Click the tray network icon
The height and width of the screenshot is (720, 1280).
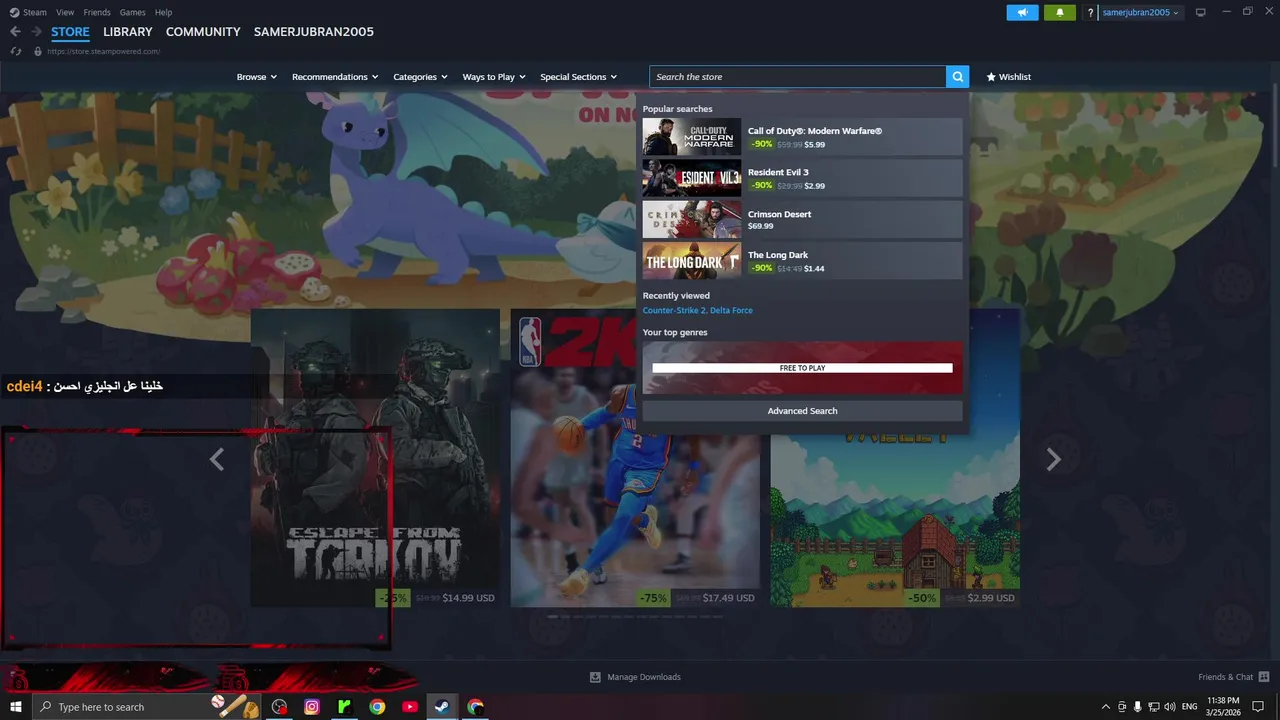click(x=1153, y=707)
